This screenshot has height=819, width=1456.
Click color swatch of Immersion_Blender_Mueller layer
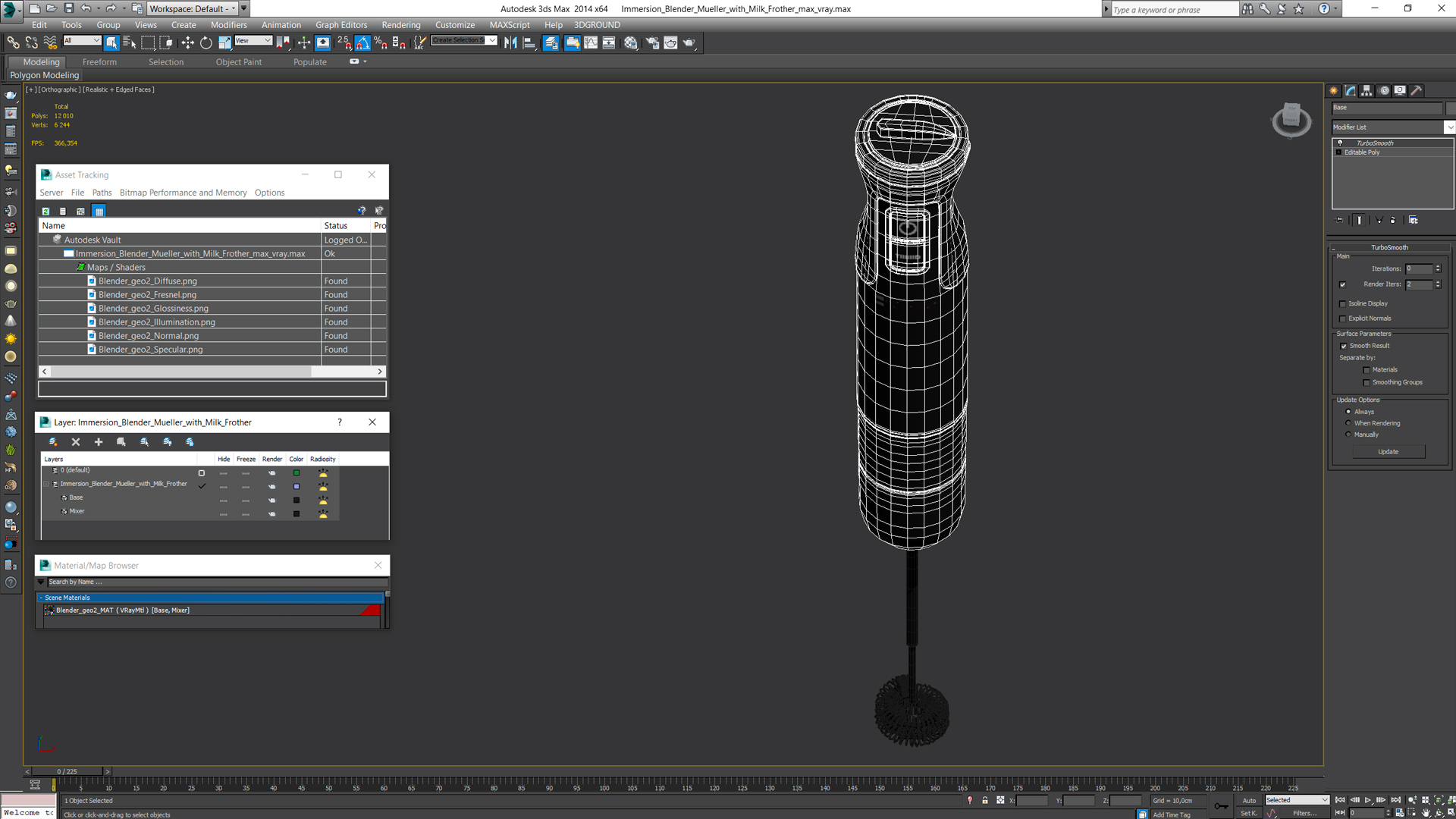(297, 486)
